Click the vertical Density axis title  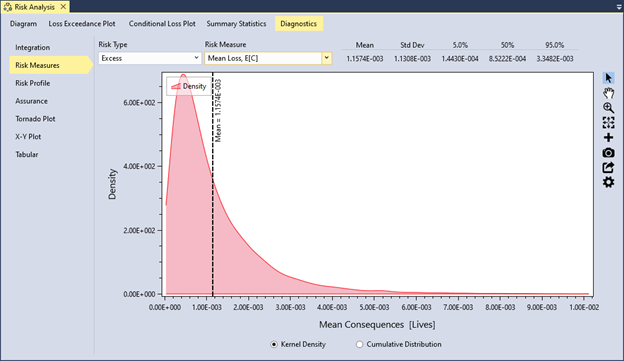tap(113, 184)
